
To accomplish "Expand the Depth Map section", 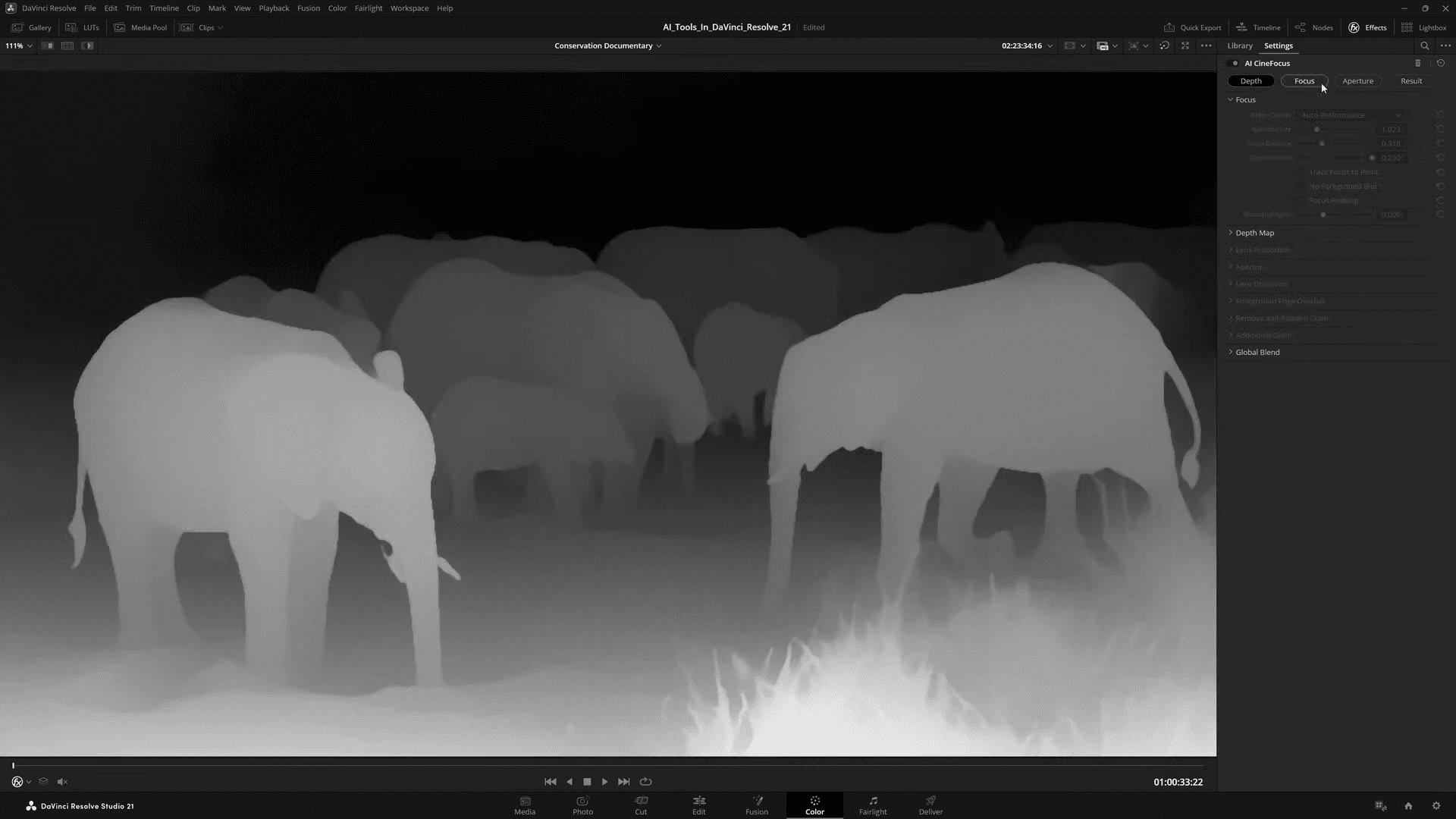I will [x=1255, y=233].
